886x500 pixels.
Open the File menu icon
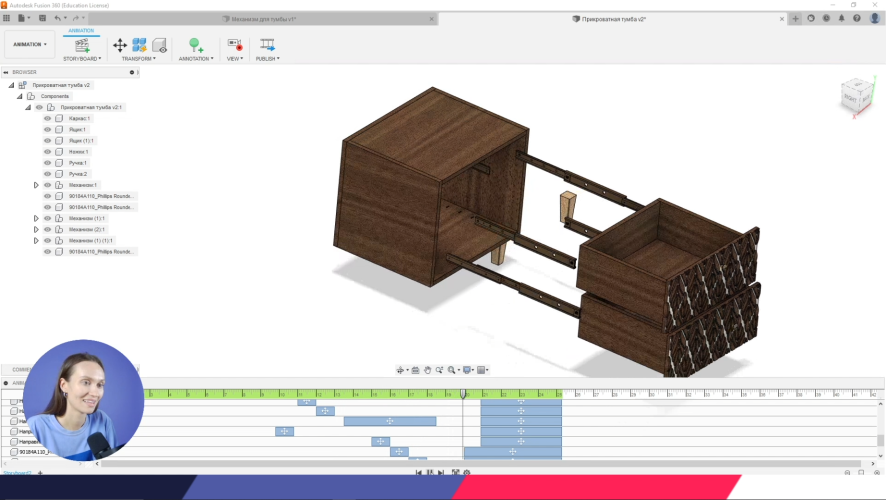(x=21, y=18)
